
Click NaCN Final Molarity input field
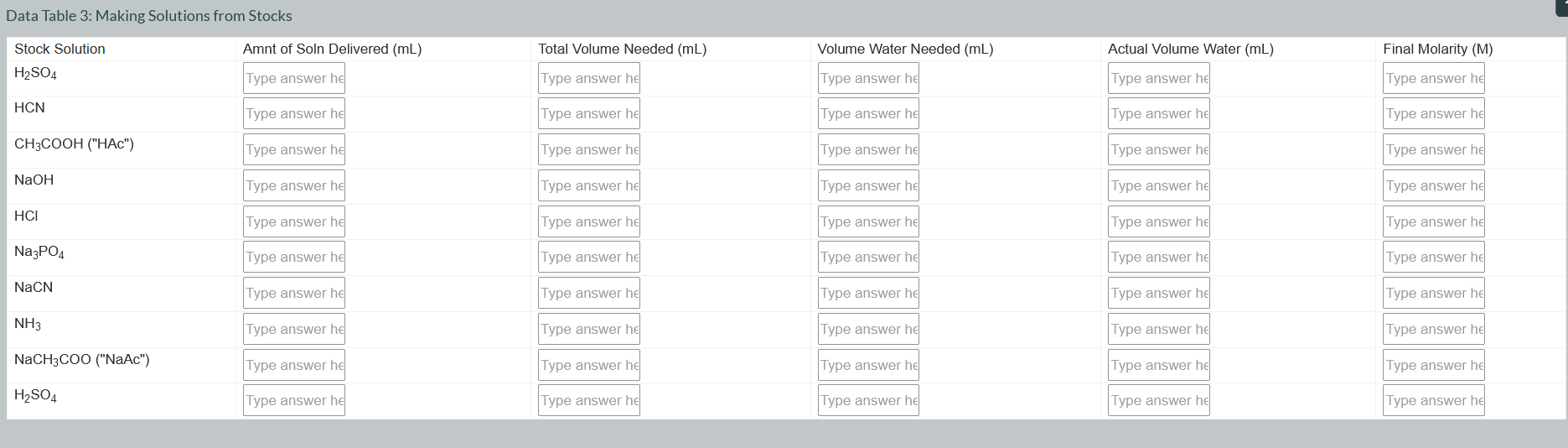[1433, 294]
